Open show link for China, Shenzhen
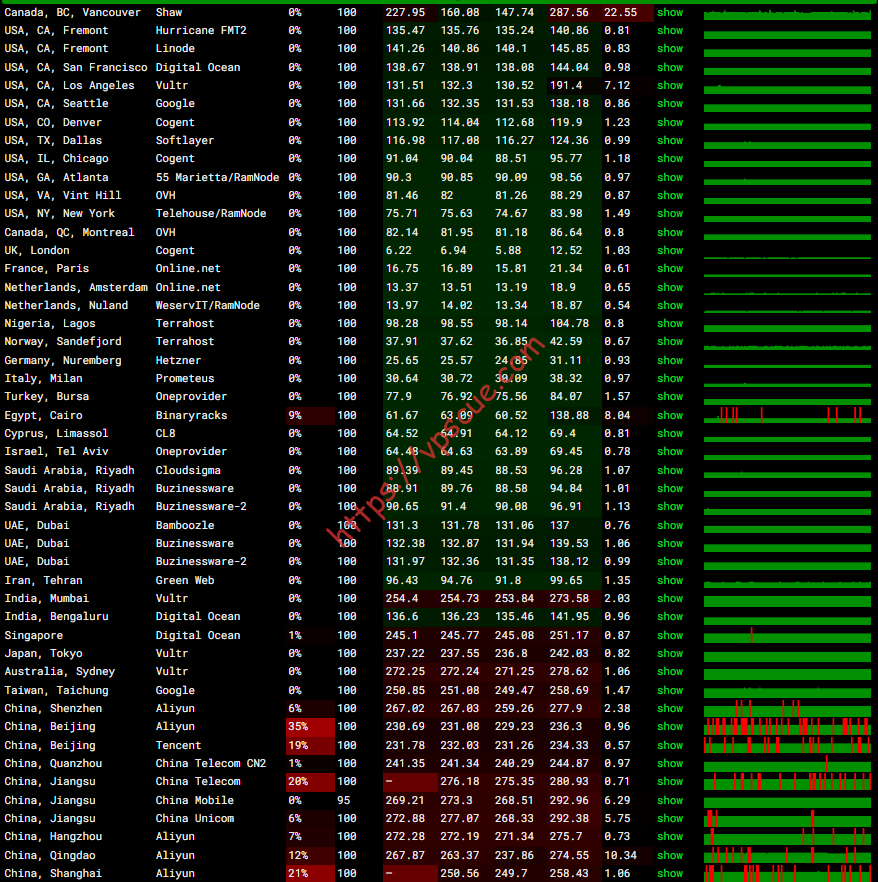Image resolution: width=878 pixels, height=882 pixels. pos(670,709)
